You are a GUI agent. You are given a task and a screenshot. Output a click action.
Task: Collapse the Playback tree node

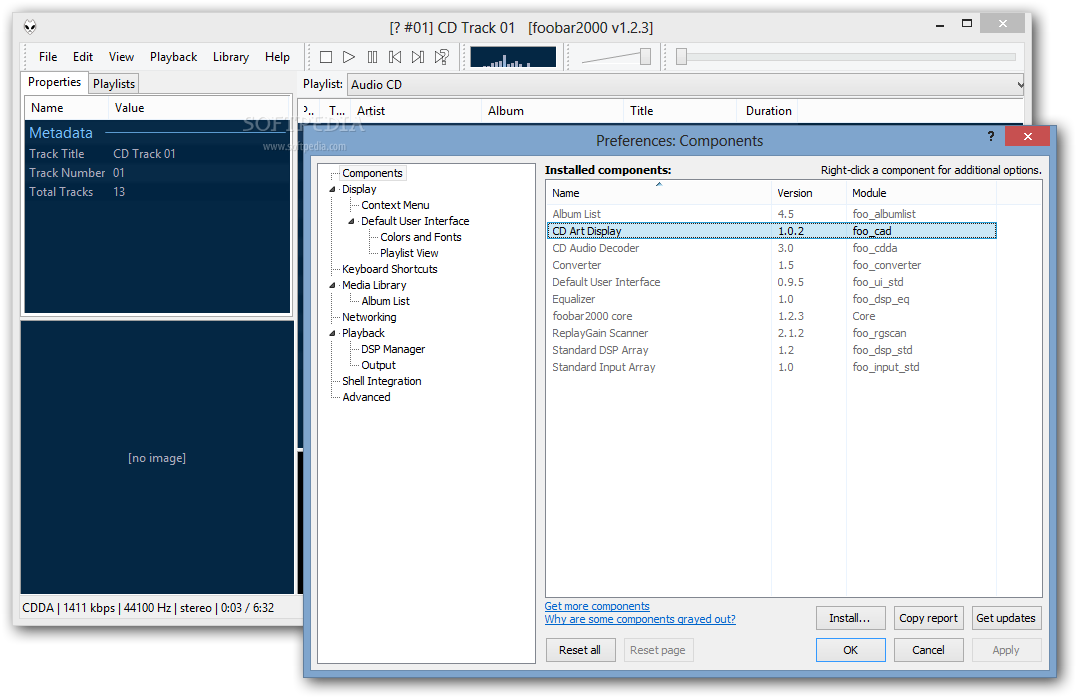(332, 333)
